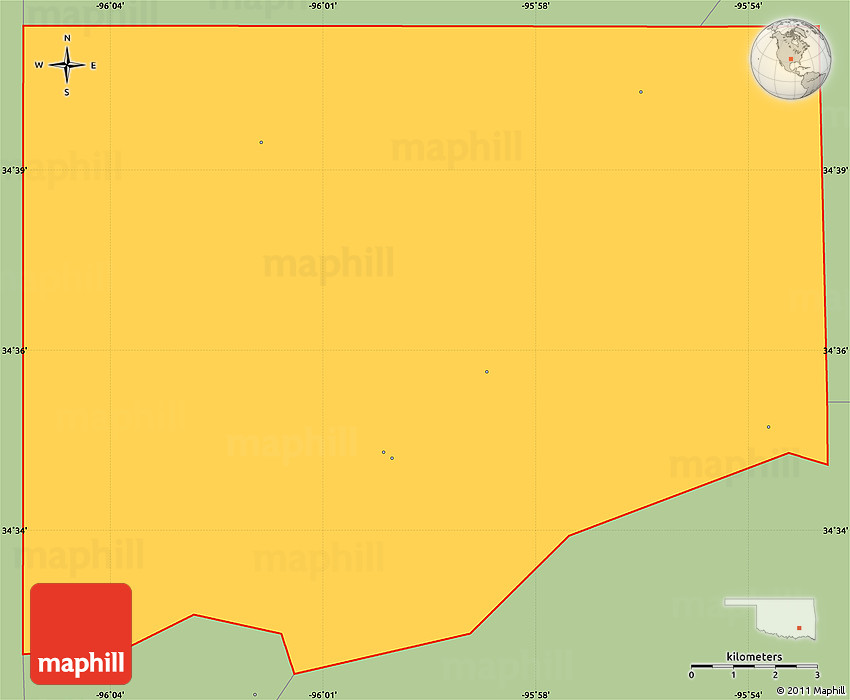
Task: Click the -96°04' longitude label at top edge
Action: pos(110,6)
